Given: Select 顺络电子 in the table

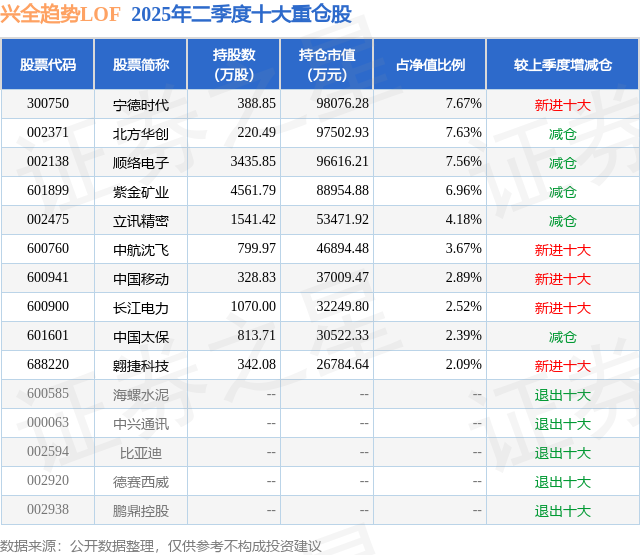Looking at the screenshot, I should coord(141,163).
